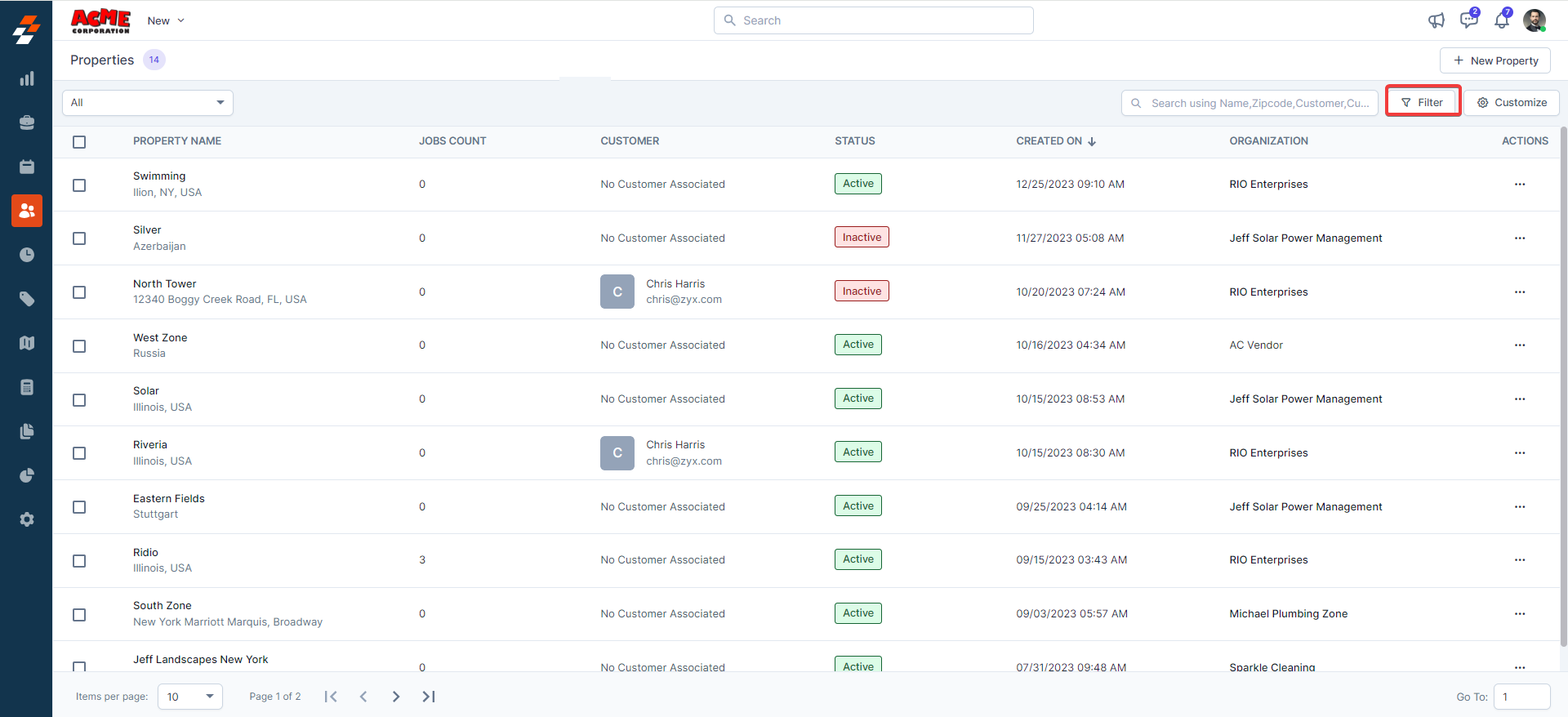1568x717 pixels.
Task: Open the notifications bell icon
Action: pos(1501,20)
